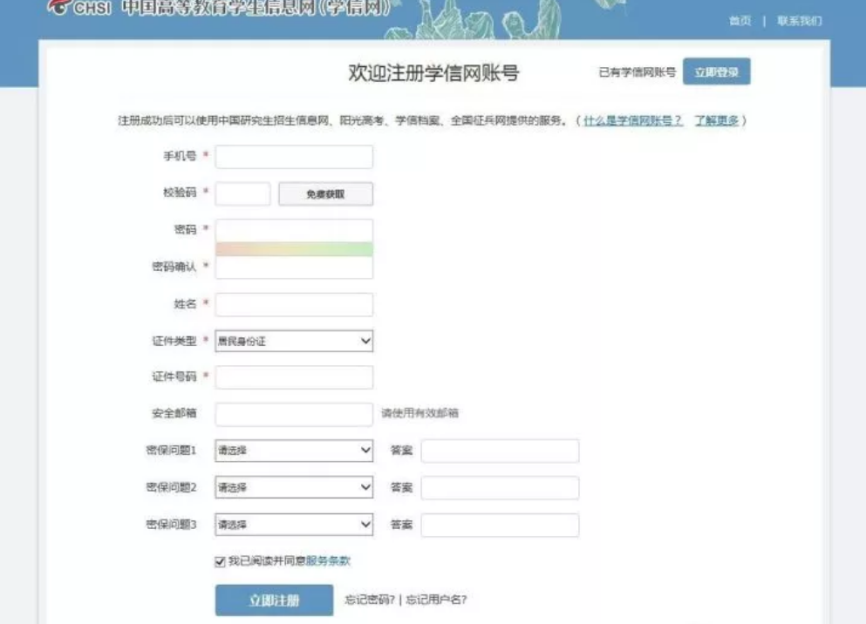Click the password strength indicator bar
Image resolution: width=866 pixels, height=624 pixels.
(x=294, y=248)
